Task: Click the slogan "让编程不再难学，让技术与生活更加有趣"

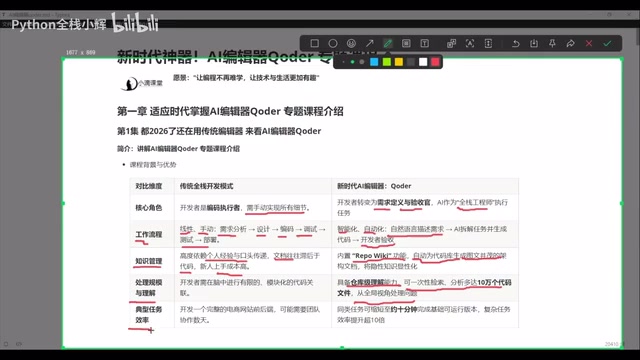Action: point(256,78)
